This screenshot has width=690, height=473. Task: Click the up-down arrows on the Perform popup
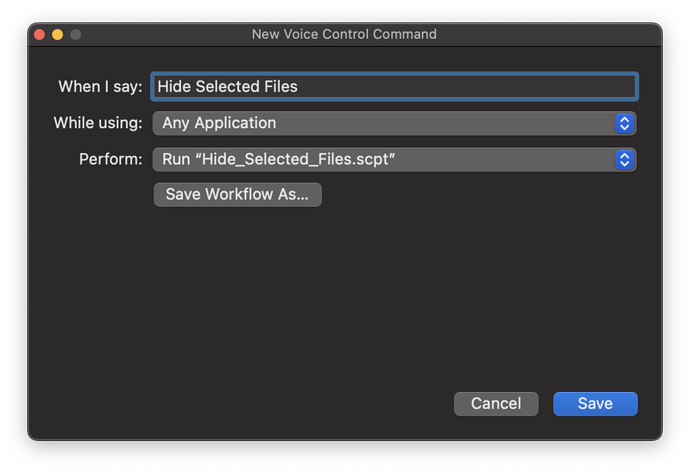(x=624, y=160)
